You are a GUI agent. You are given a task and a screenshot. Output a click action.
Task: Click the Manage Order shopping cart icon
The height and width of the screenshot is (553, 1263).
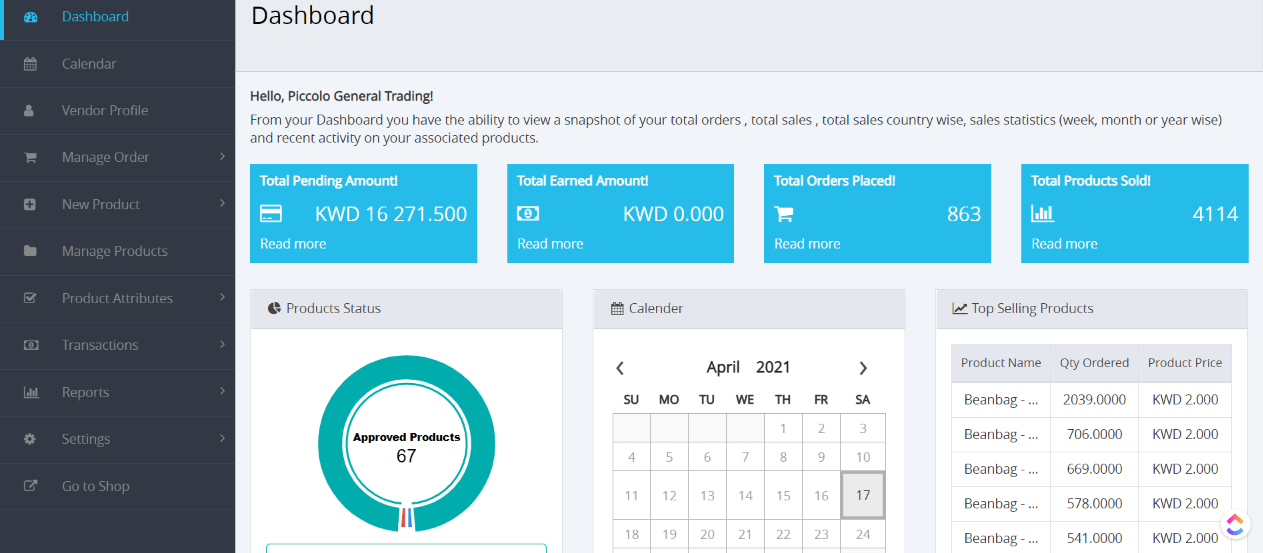click(30, 157)
